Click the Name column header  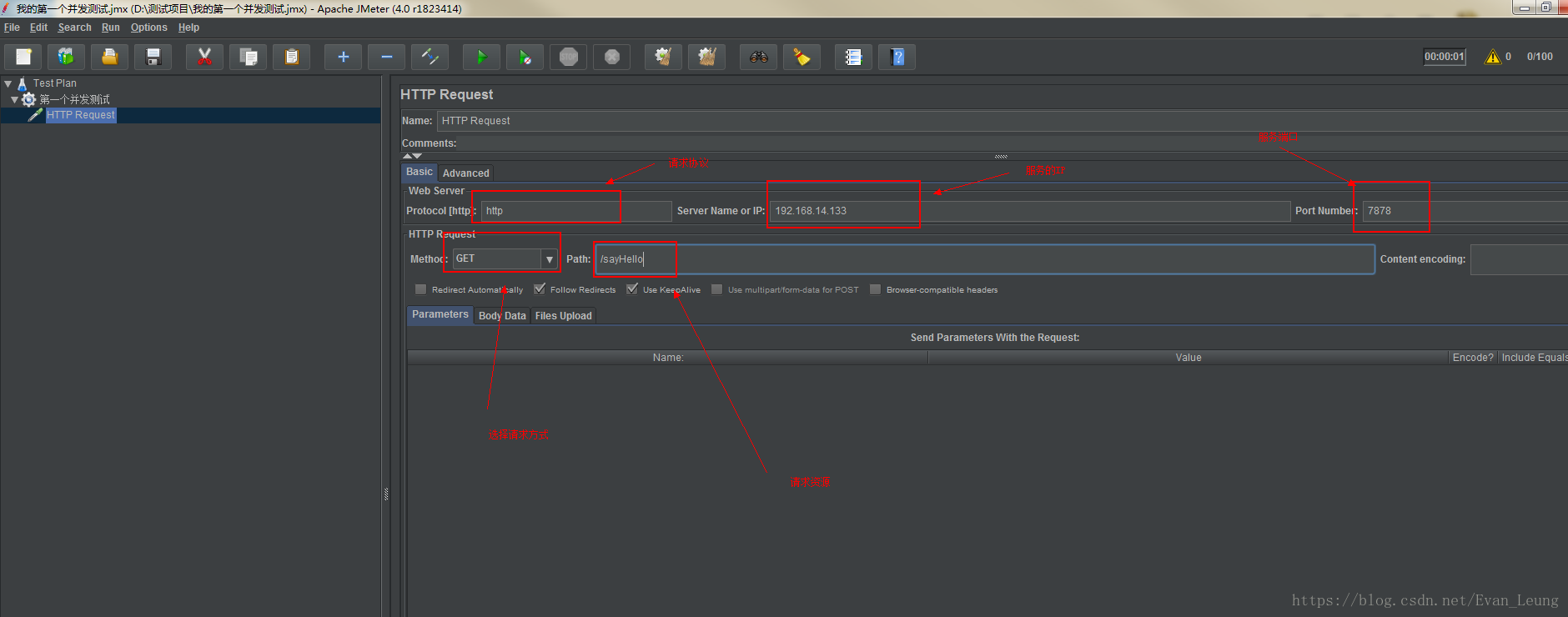[x=668, y=358]
